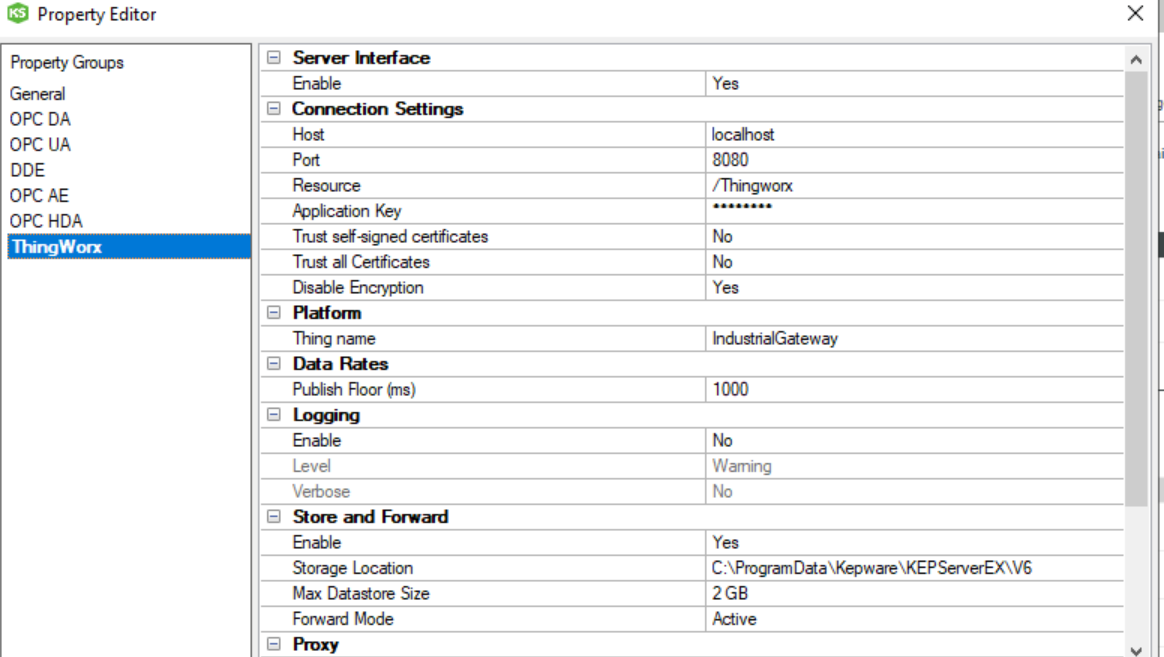
Task: Open the OPC UA property group
Action: [40, 145]
